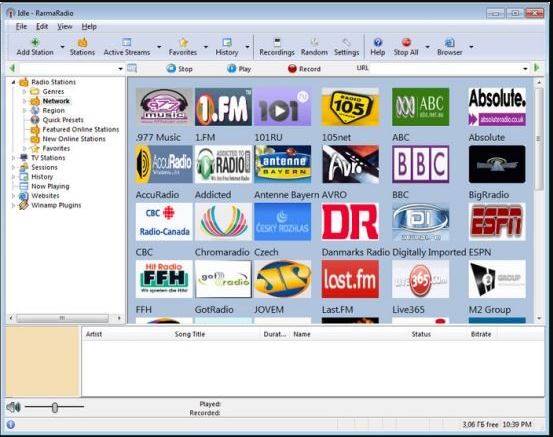The image size is (553, 437).
Task: Collapse the Radio Stations tree node
Action: [13, 82]
